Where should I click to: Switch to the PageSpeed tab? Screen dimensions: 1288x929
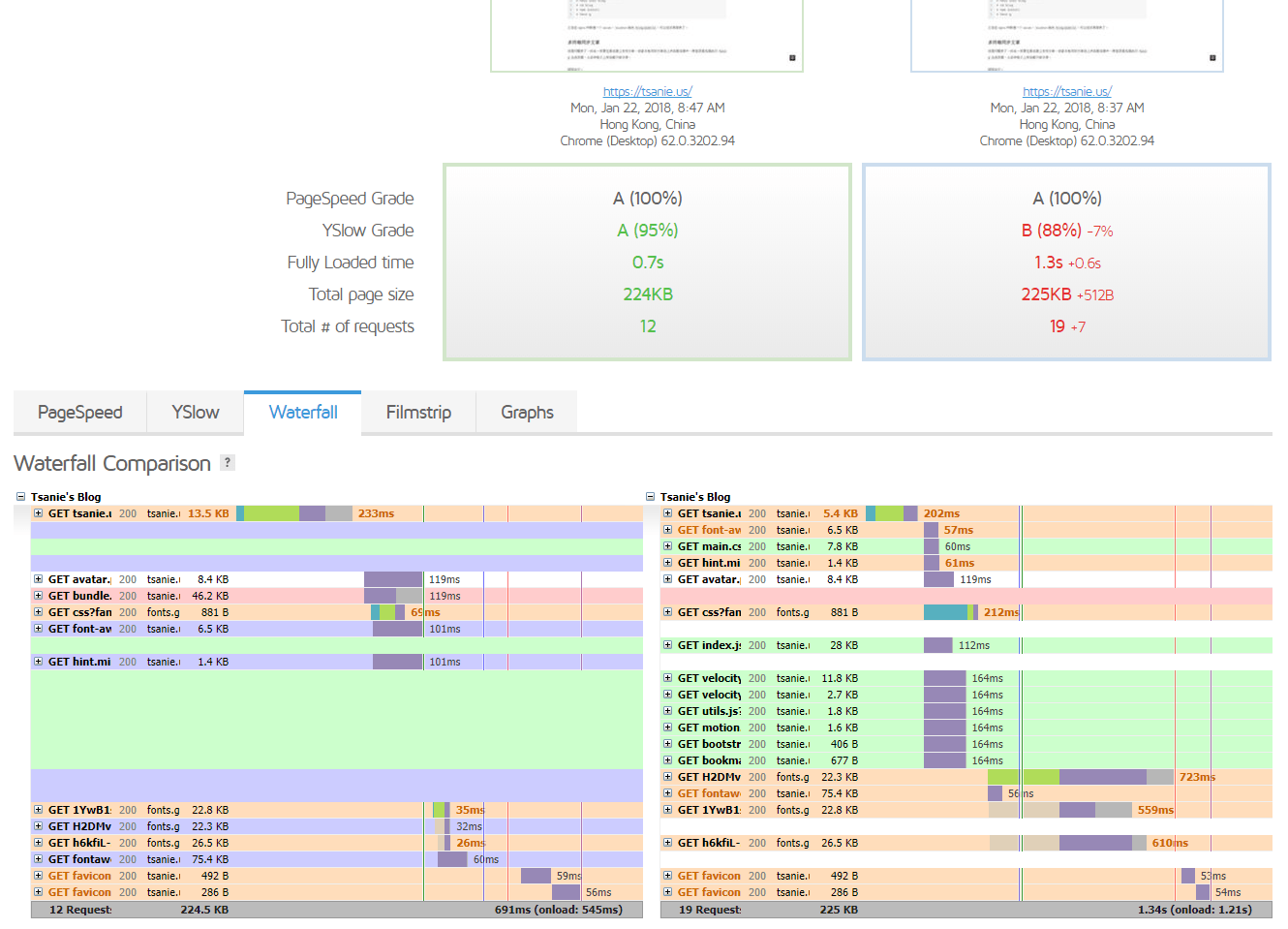pos(80,412)
